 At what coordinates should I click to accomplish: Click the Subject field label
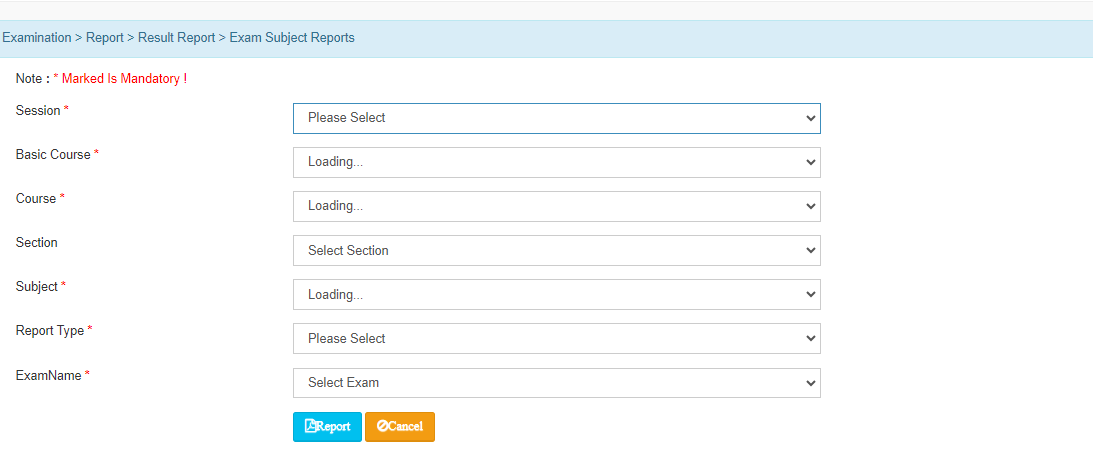pyautogui.click(x=37, y=286)
